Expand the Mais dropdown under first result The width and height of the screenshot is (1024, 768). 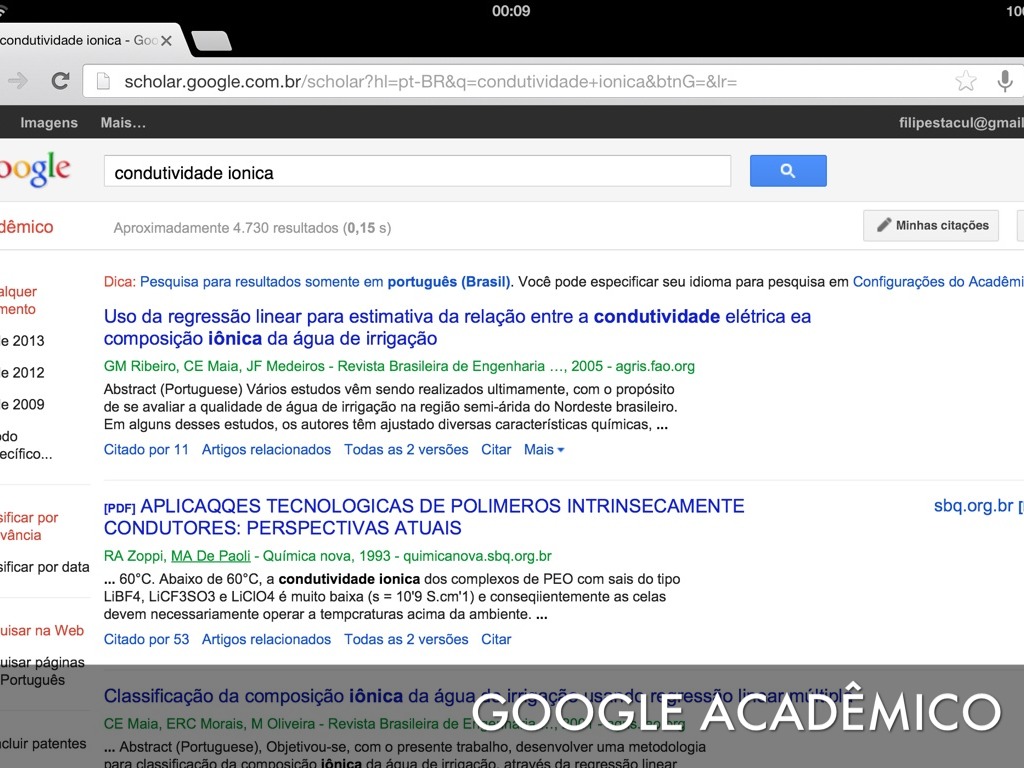click(x=544, y=450)
